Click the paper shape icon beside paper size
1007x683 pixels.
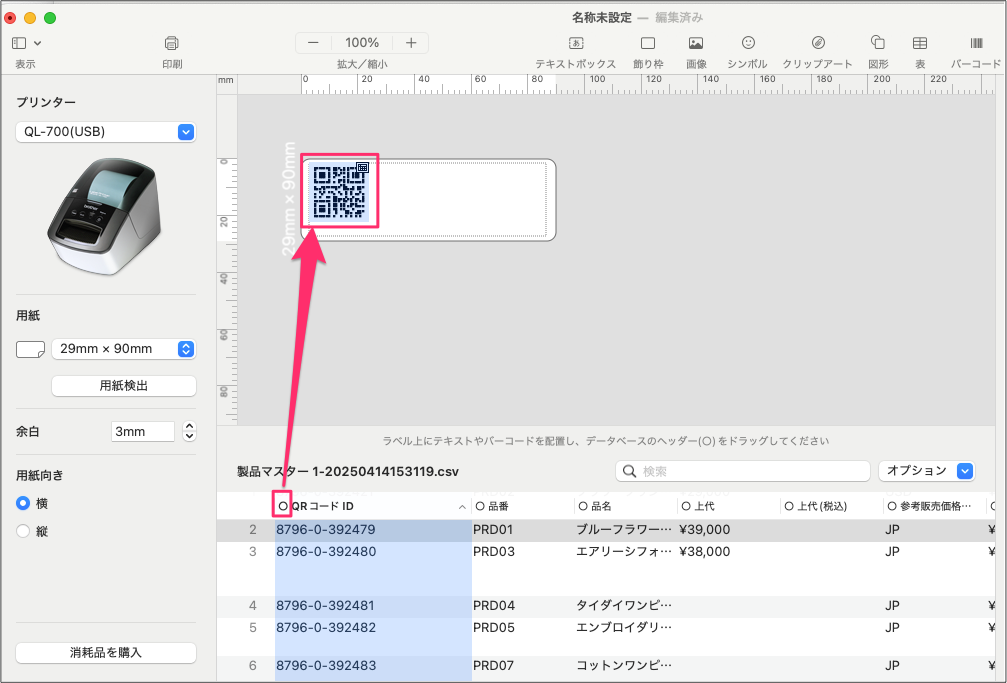30,350
